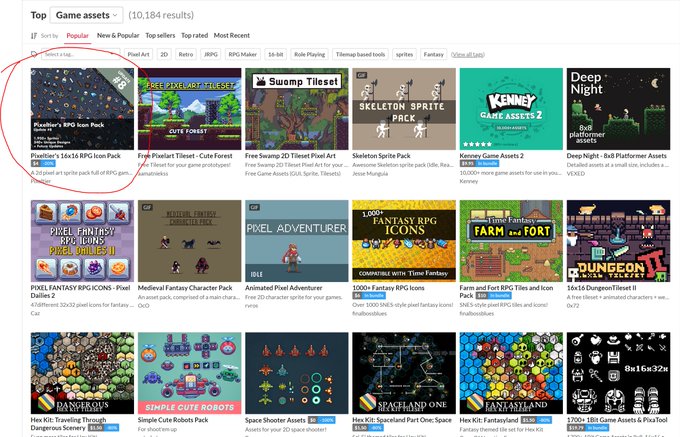Open the Fantasyland Hex Kit thumbnail
The height and width of the screenshot is (437, 680).
pyautogui.click(x=511, y=373)
